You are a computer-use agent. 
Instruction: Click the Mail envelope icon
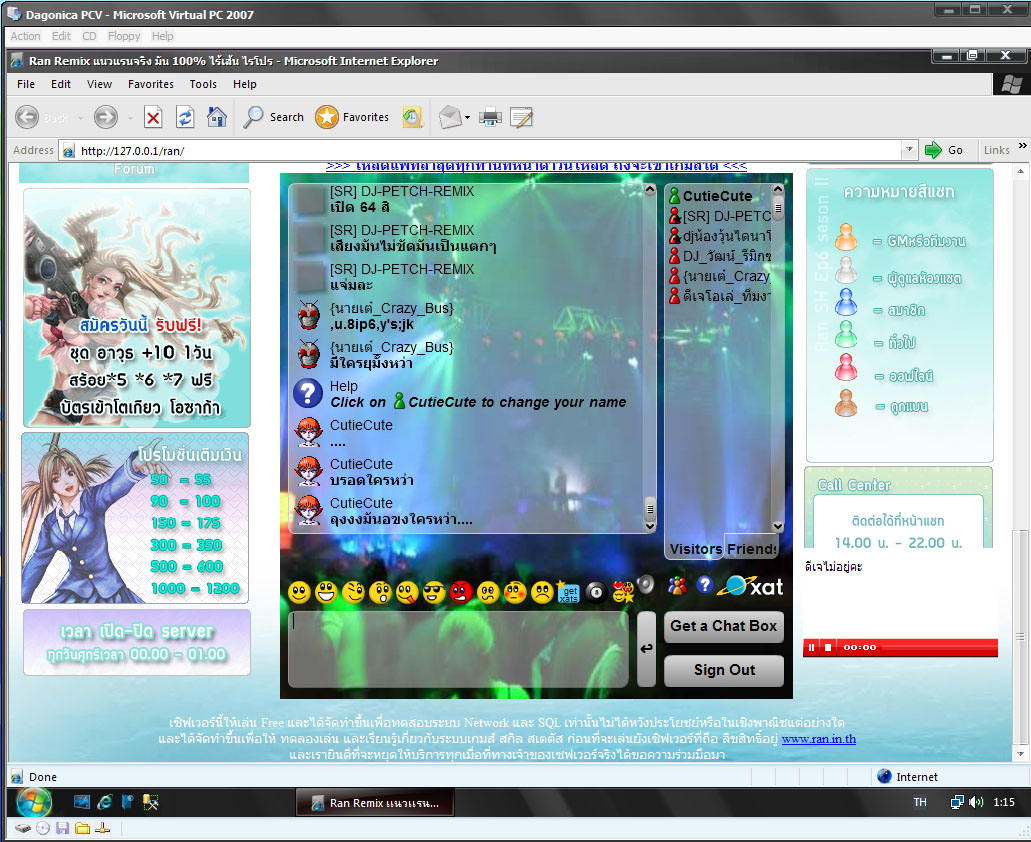[x=450, y=117]
